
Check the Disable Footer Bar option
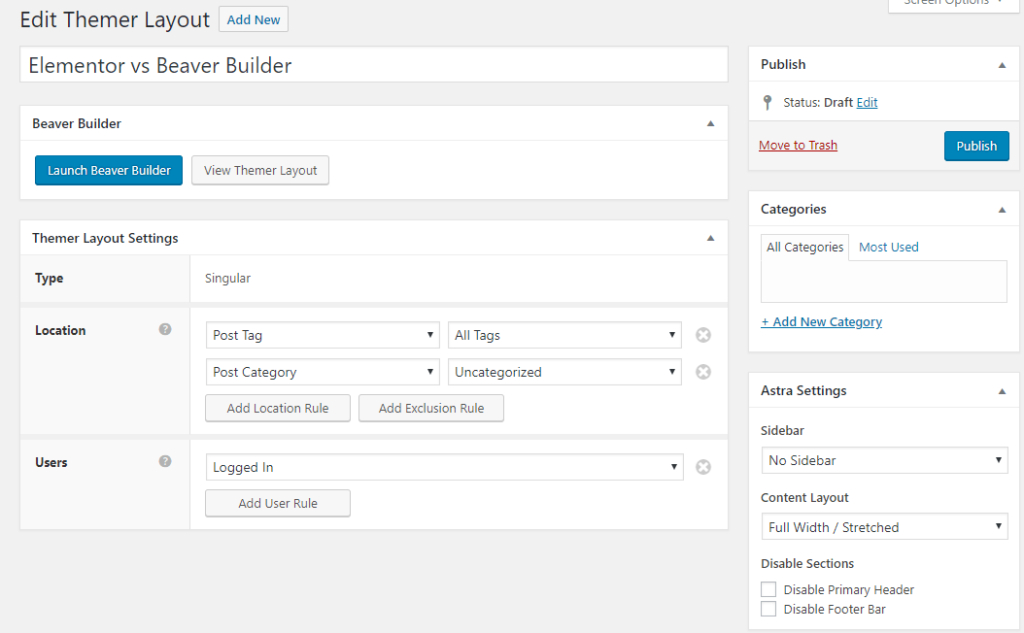pos(768,609)
